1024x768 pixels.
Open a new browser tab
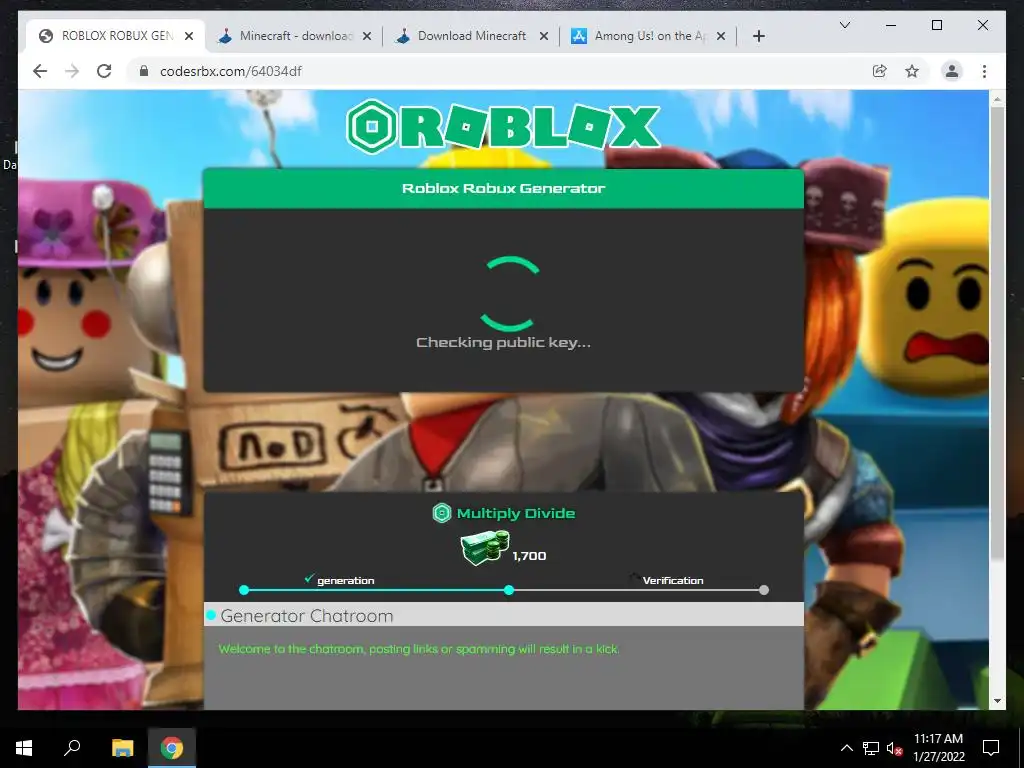coord(758,37)
